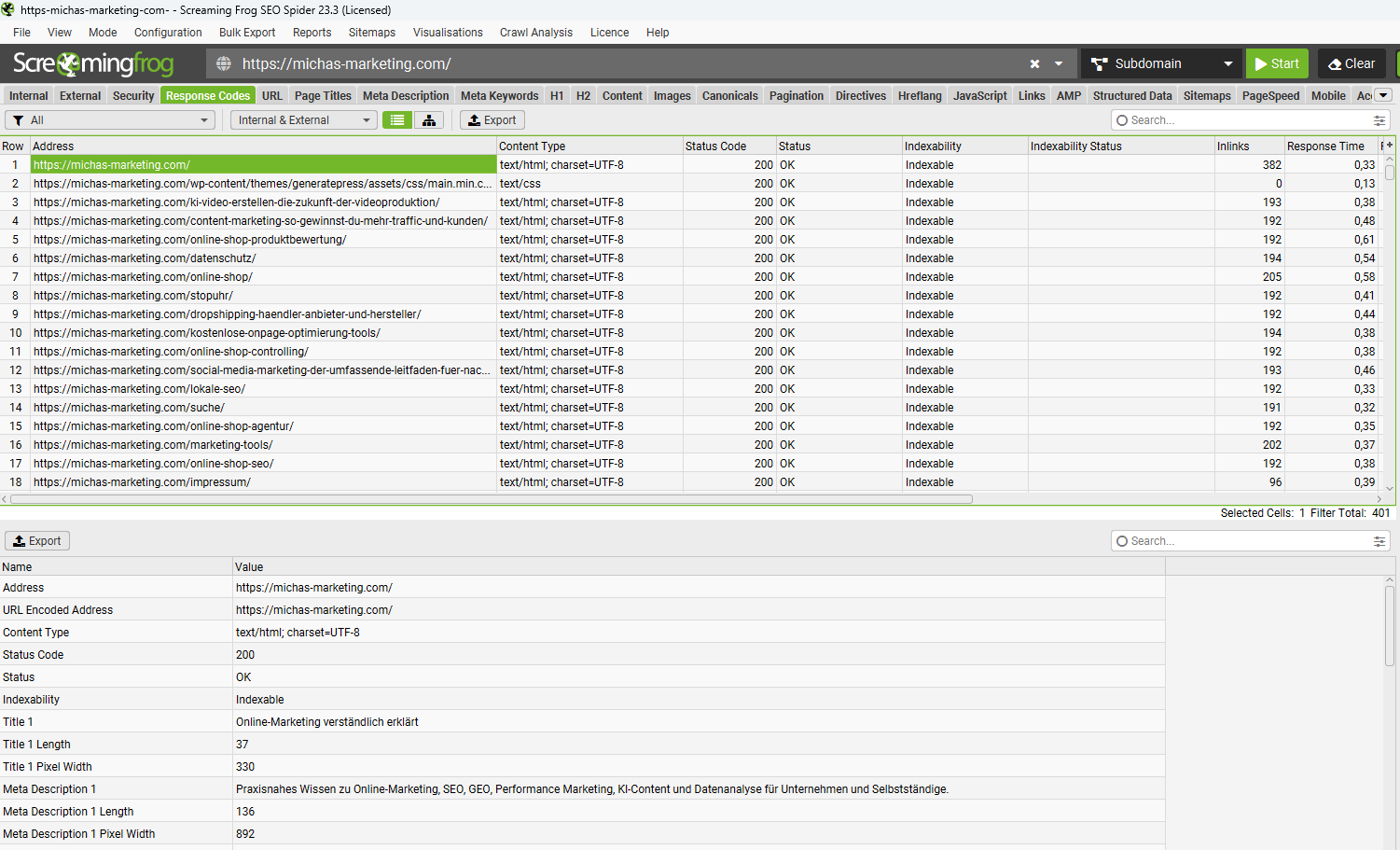Switch to the PageSpeed tab
The width and height of the screenshot is (1400, 850).
pos(1270,95)
